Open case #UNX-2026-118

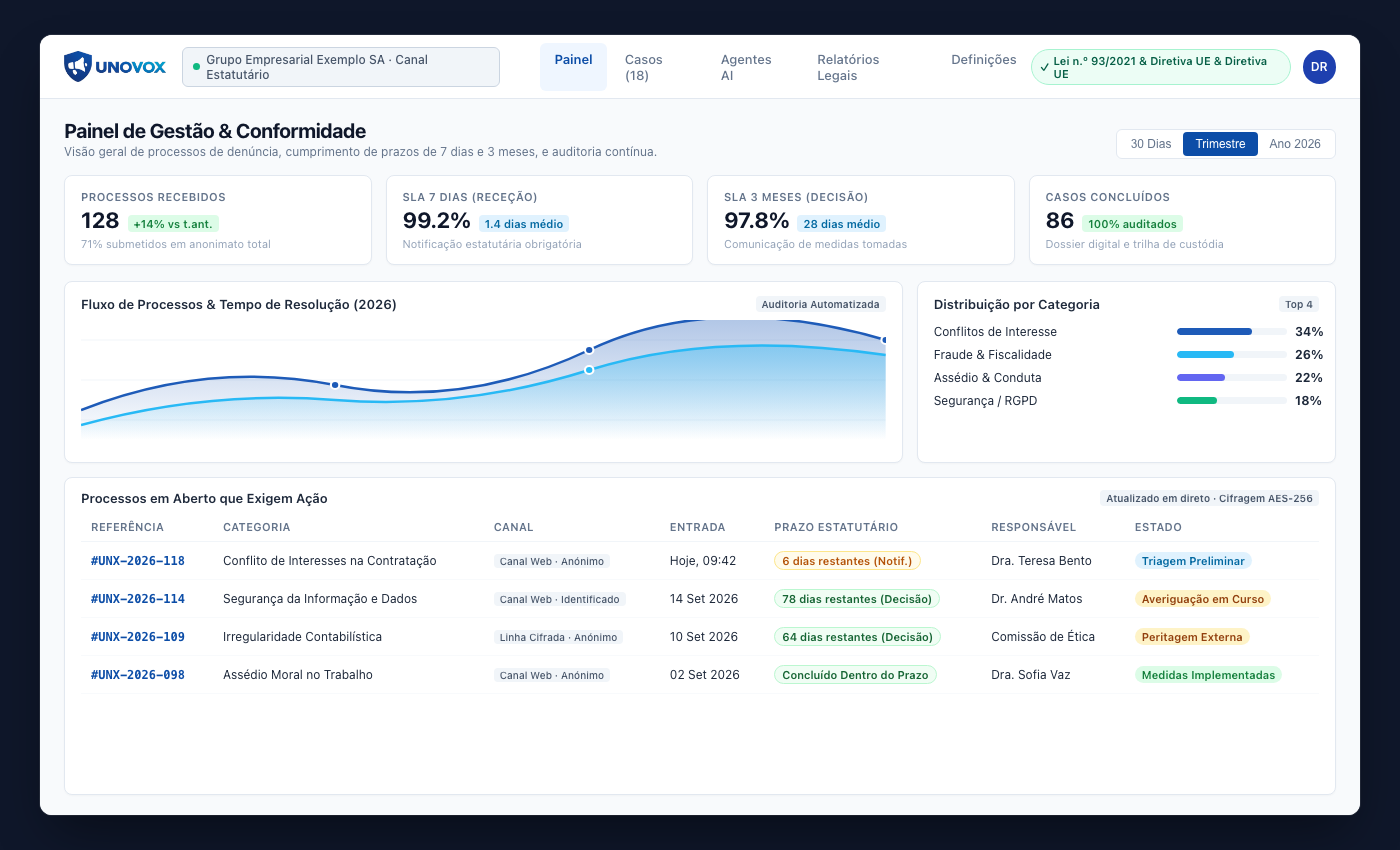pos(138,561)
